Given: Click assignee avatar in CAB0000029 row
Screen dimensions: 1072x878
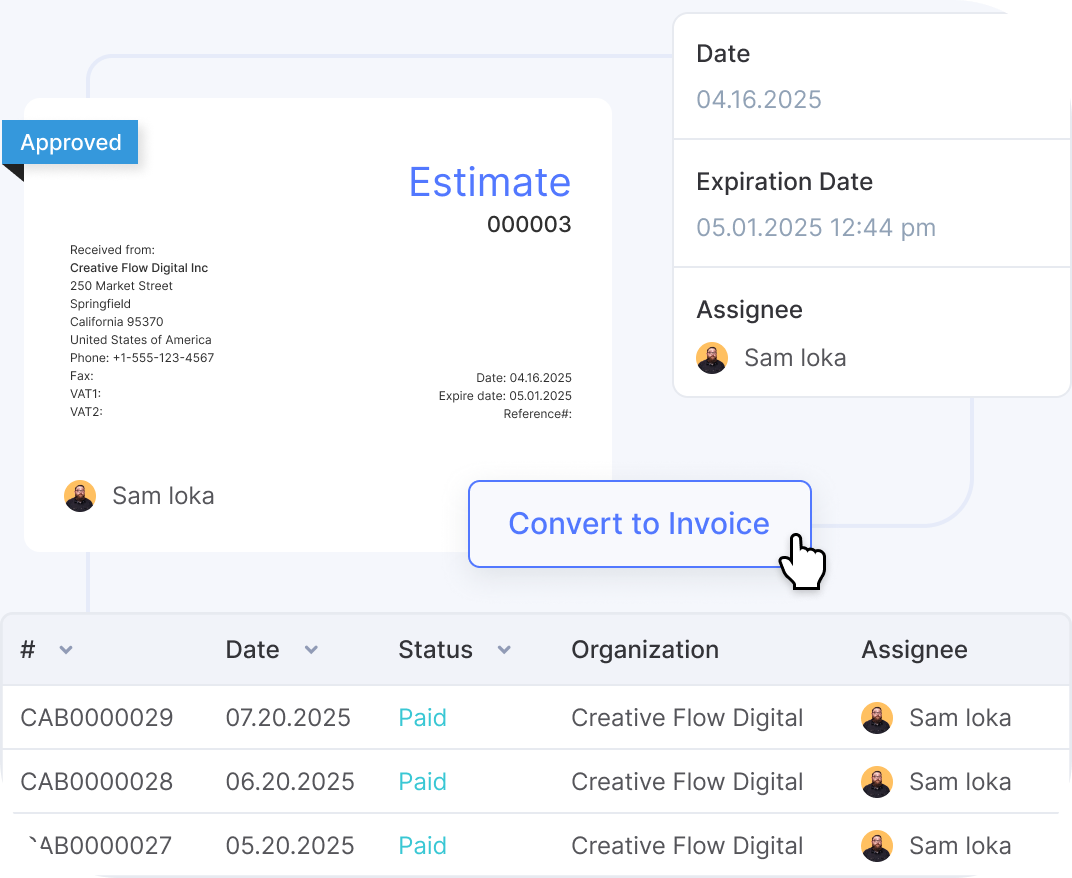Looking at the screenshot, I should coord(877,718).
